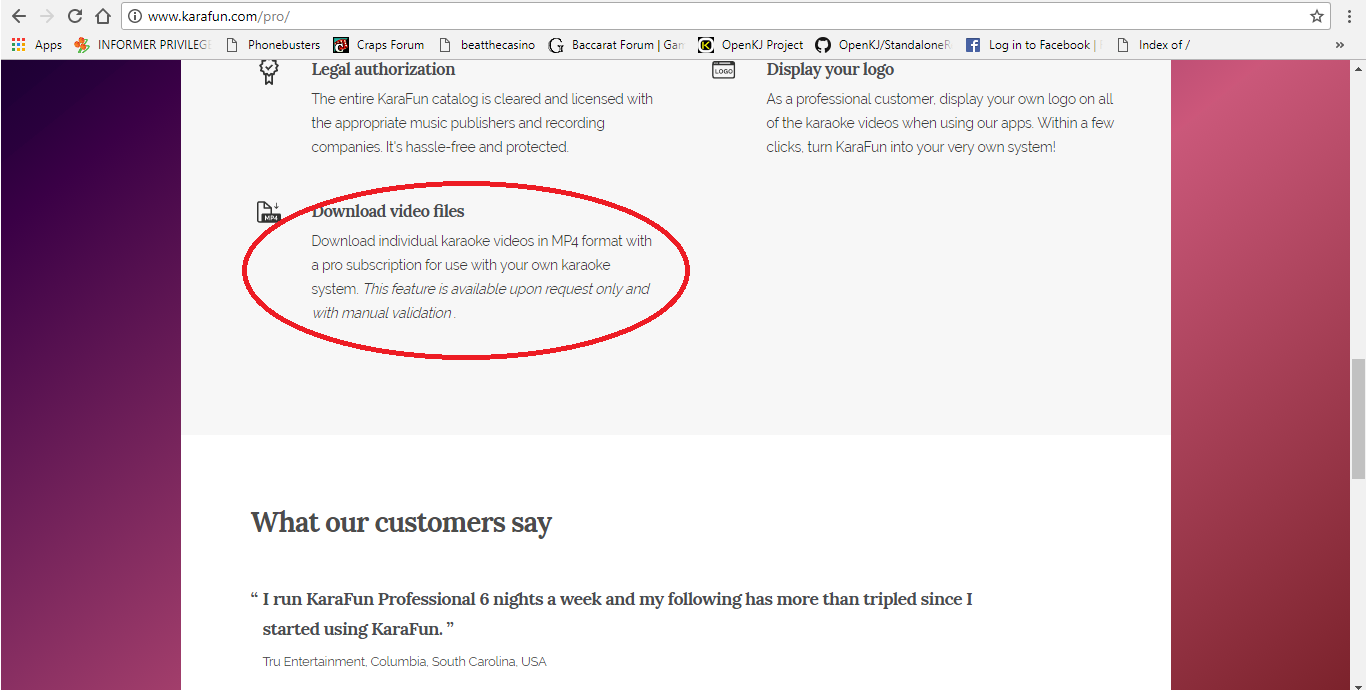
Task: Open the OpenKJ/Standalone GitHub bookmark
Action: tap(883, 45)
